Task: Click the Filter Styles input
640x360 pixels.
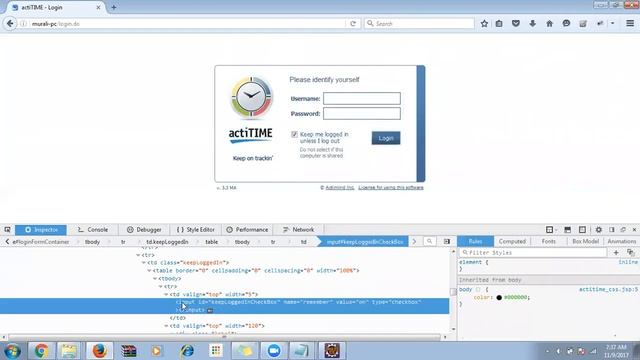Action: (x=533, y=253)
